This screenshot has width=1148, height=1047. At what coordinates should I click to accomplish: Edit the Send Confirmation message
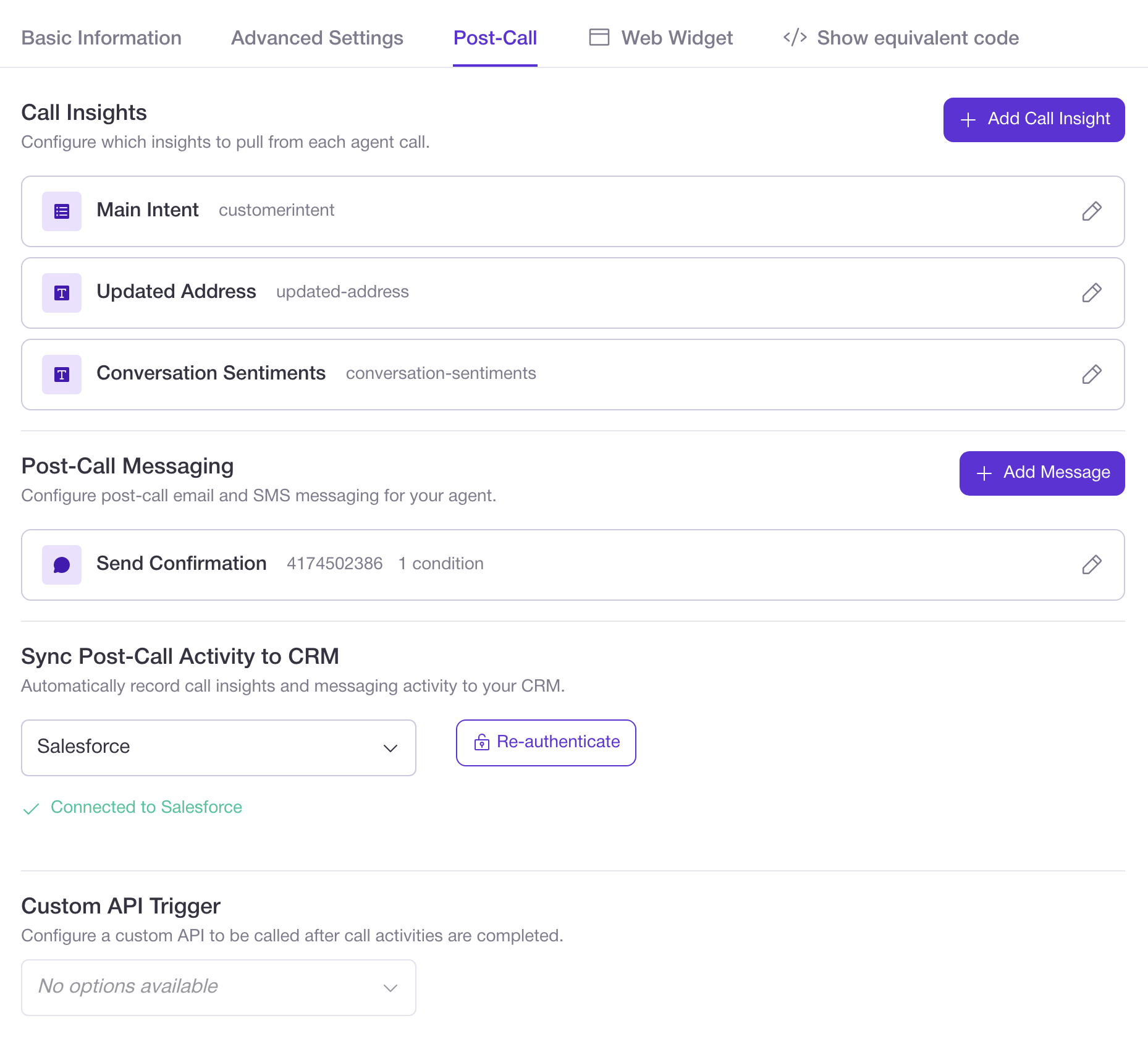tap(1091, 564)
